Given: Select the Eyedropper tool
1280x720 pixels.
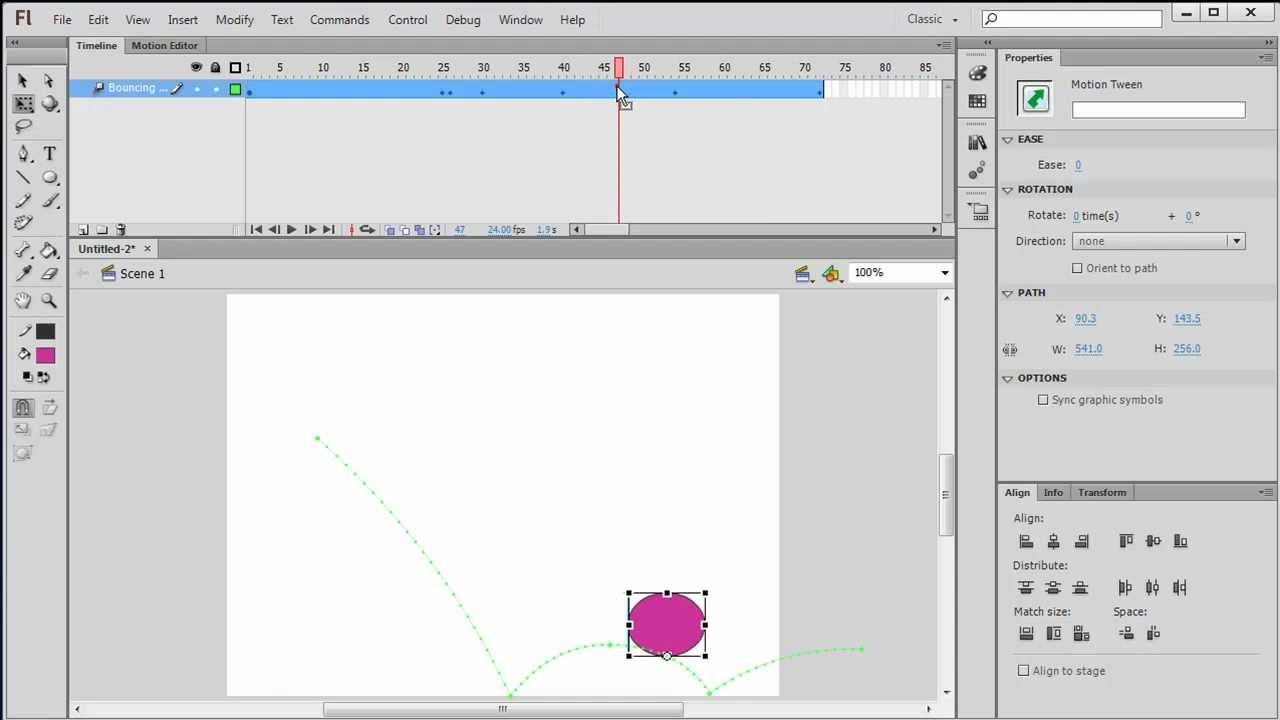Looking at the screenshot, I should coord(23,274).
